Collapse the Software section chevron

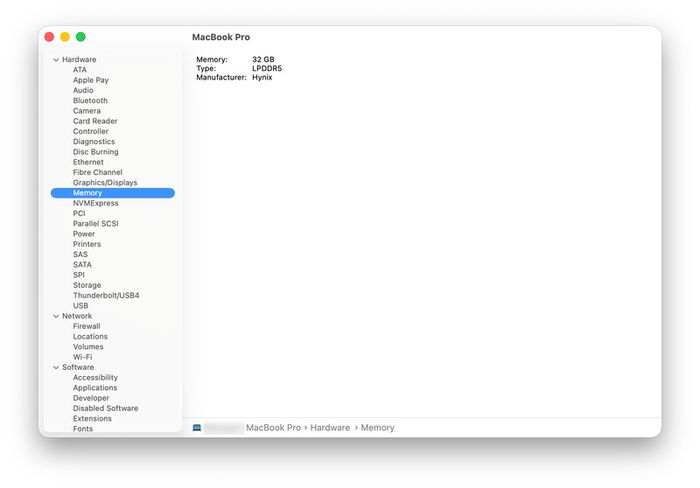(56, 367)
